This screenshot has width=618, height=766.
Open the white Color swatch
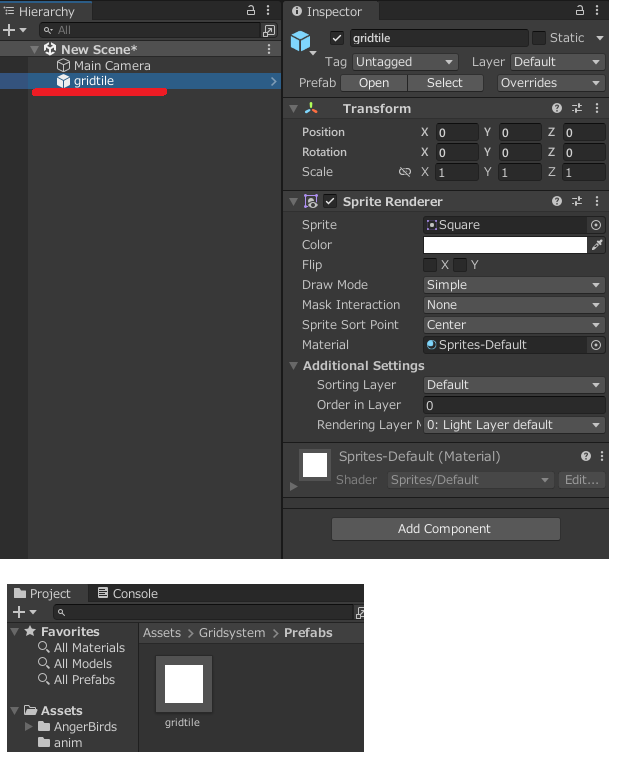click(x=505, y=245)
